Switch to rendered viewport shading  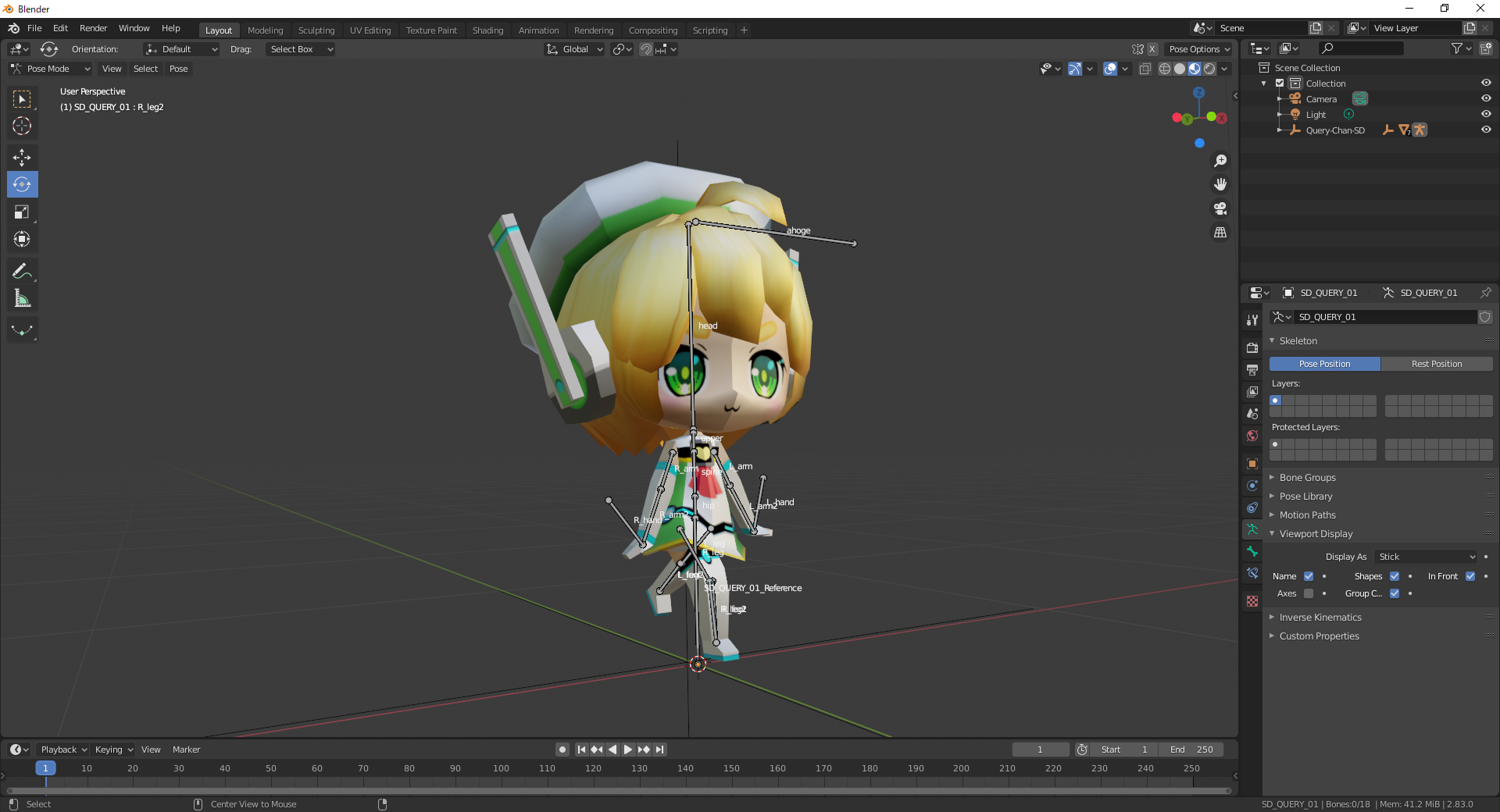pos(1209,69)
